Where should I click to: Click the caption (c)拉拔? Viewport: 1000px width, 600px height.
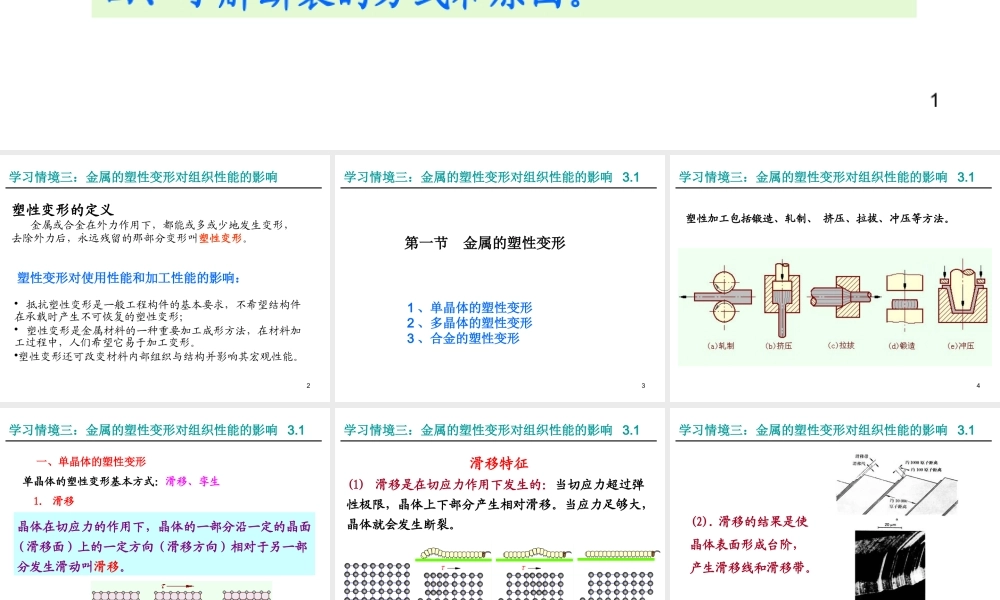[x=841, y=345]
